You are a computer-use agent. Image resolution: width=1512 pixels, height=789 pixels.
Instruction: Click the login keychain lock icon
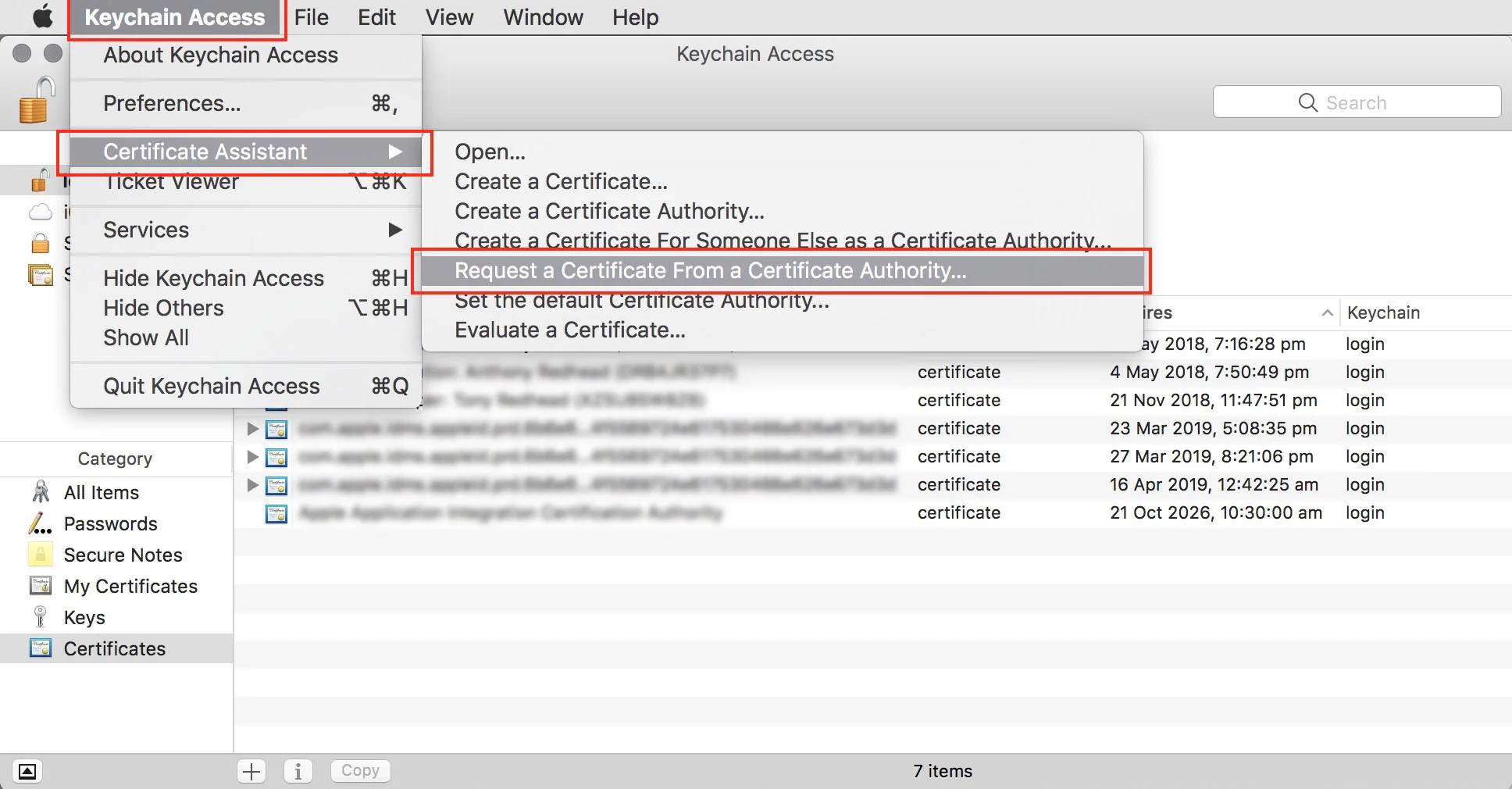39,181
